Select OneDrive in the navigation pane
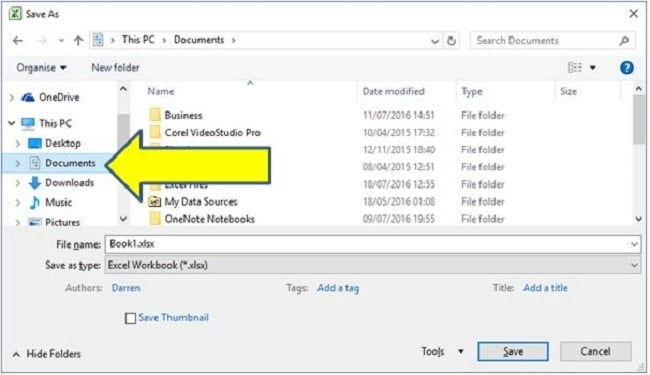This screenshot has width=650, height=375. [59, 97]
